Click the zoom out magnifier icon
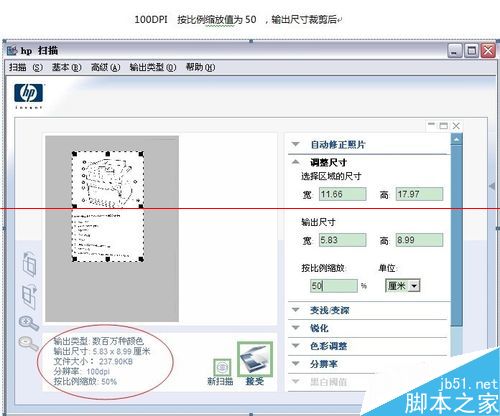The width and height of the screenshot is (500, 416). (x=29, y=343)
